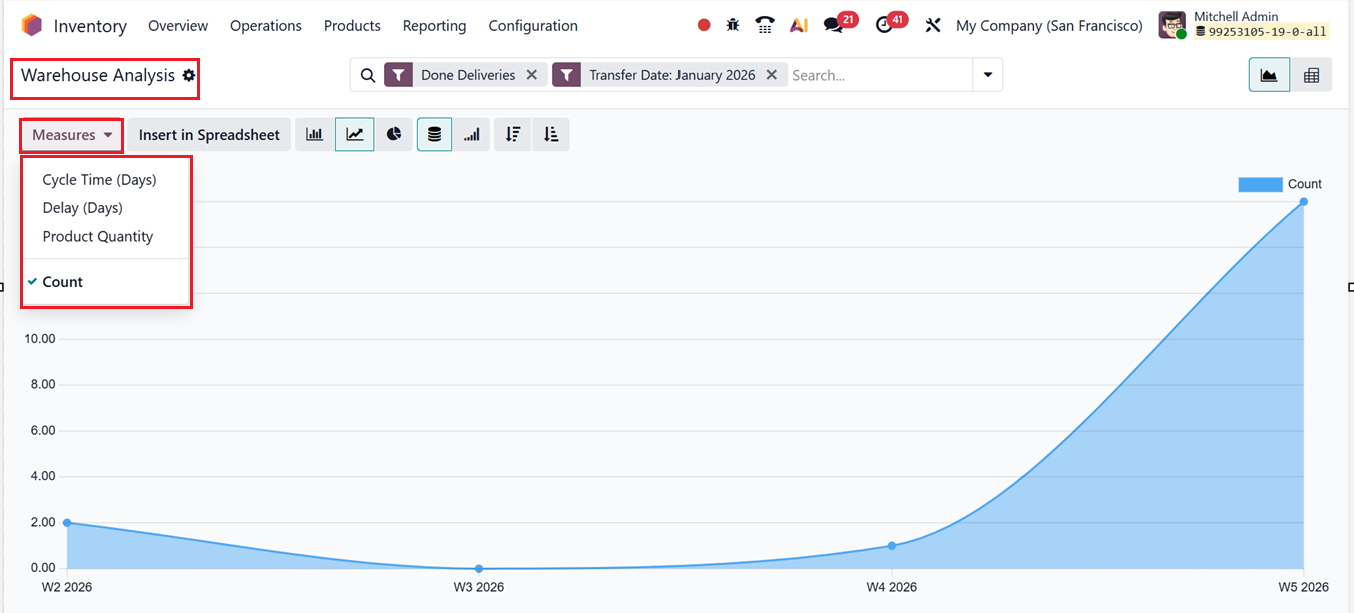The image size is (1354, 613).
Task: Click the Done Deliveries filter label
Action: coord(468,75)
